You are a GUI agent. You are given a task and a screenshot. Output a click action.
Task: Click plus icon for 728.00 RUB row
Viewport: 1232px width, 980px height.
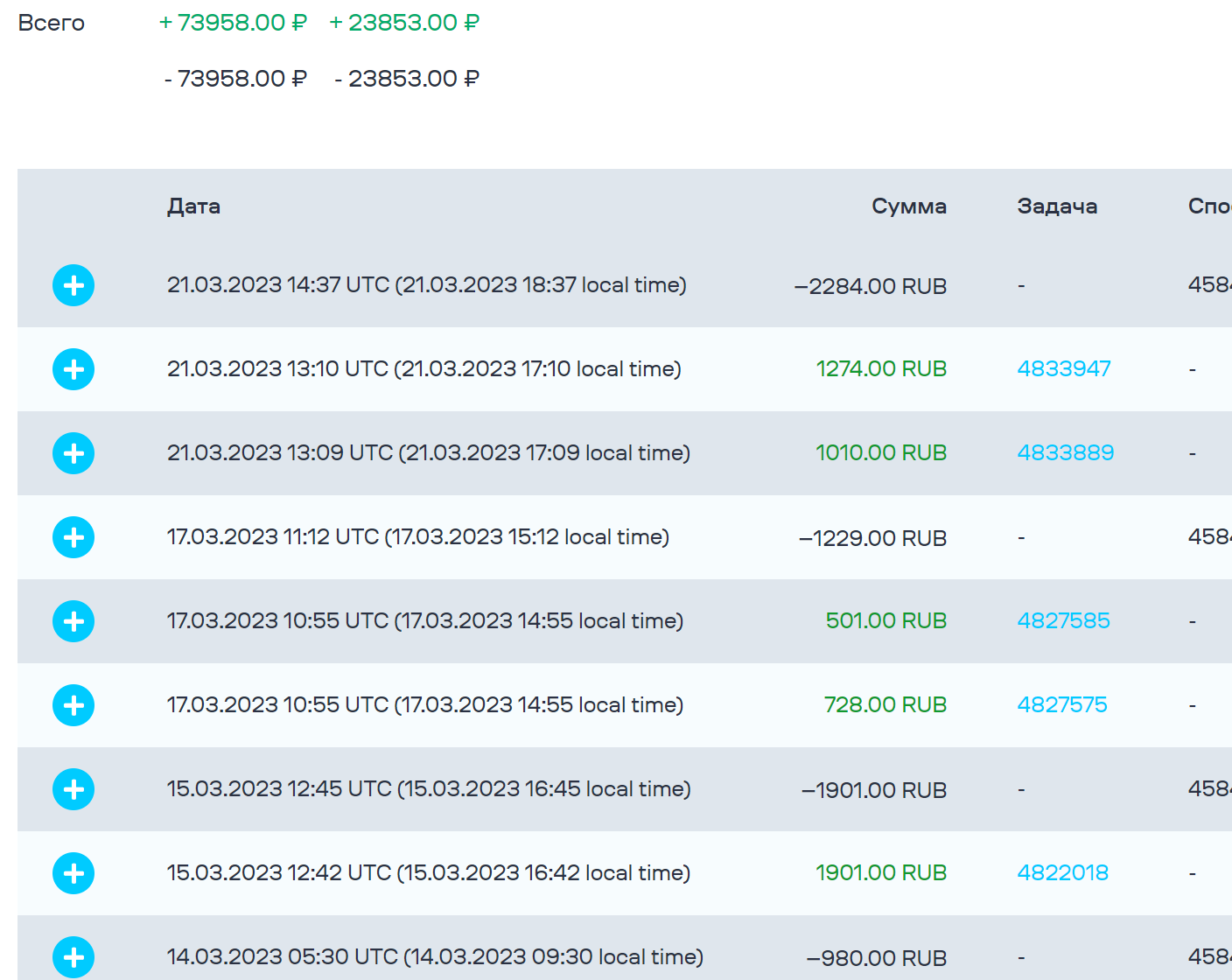[x=73, y=705]
